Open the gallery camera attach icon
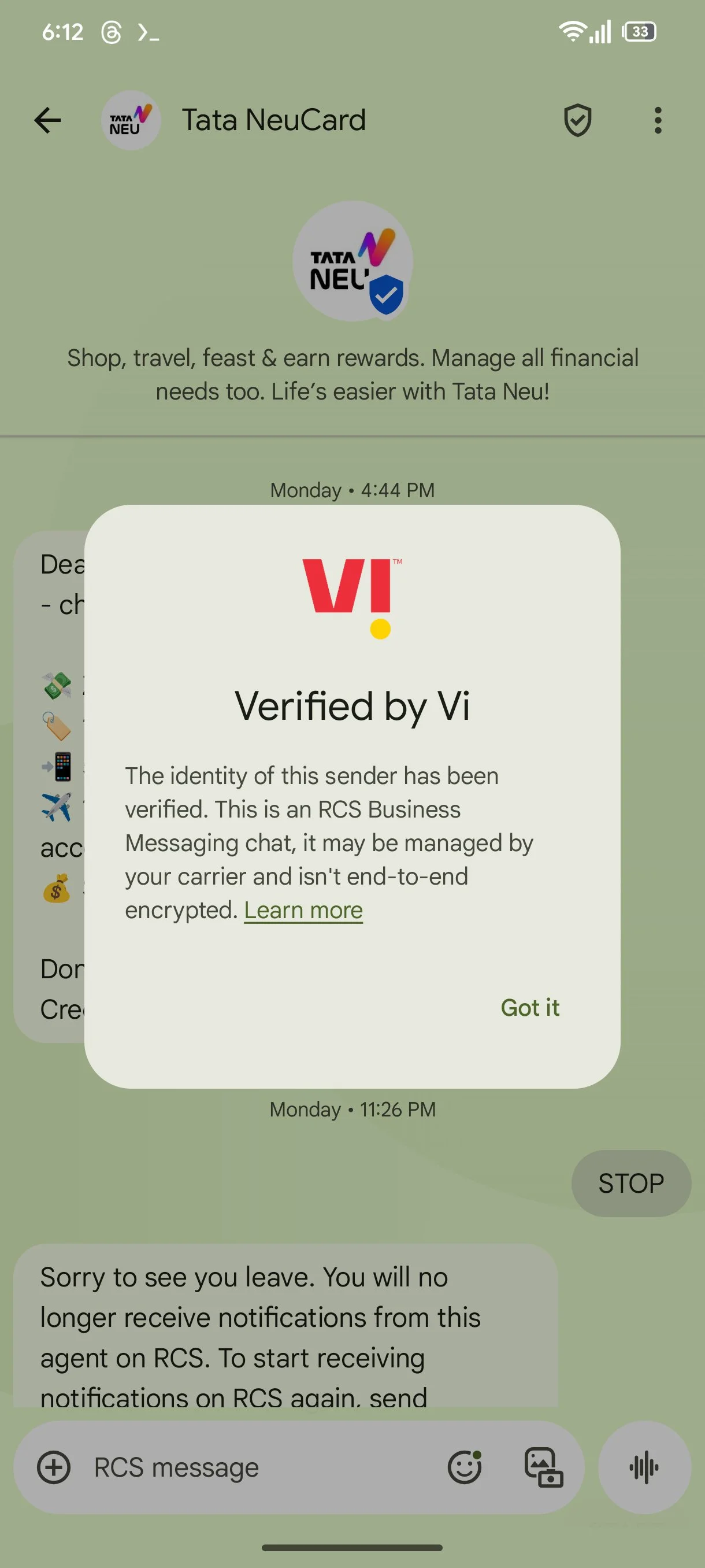705x1568 pixels. pyautogui.click(x=543, y=1467)
